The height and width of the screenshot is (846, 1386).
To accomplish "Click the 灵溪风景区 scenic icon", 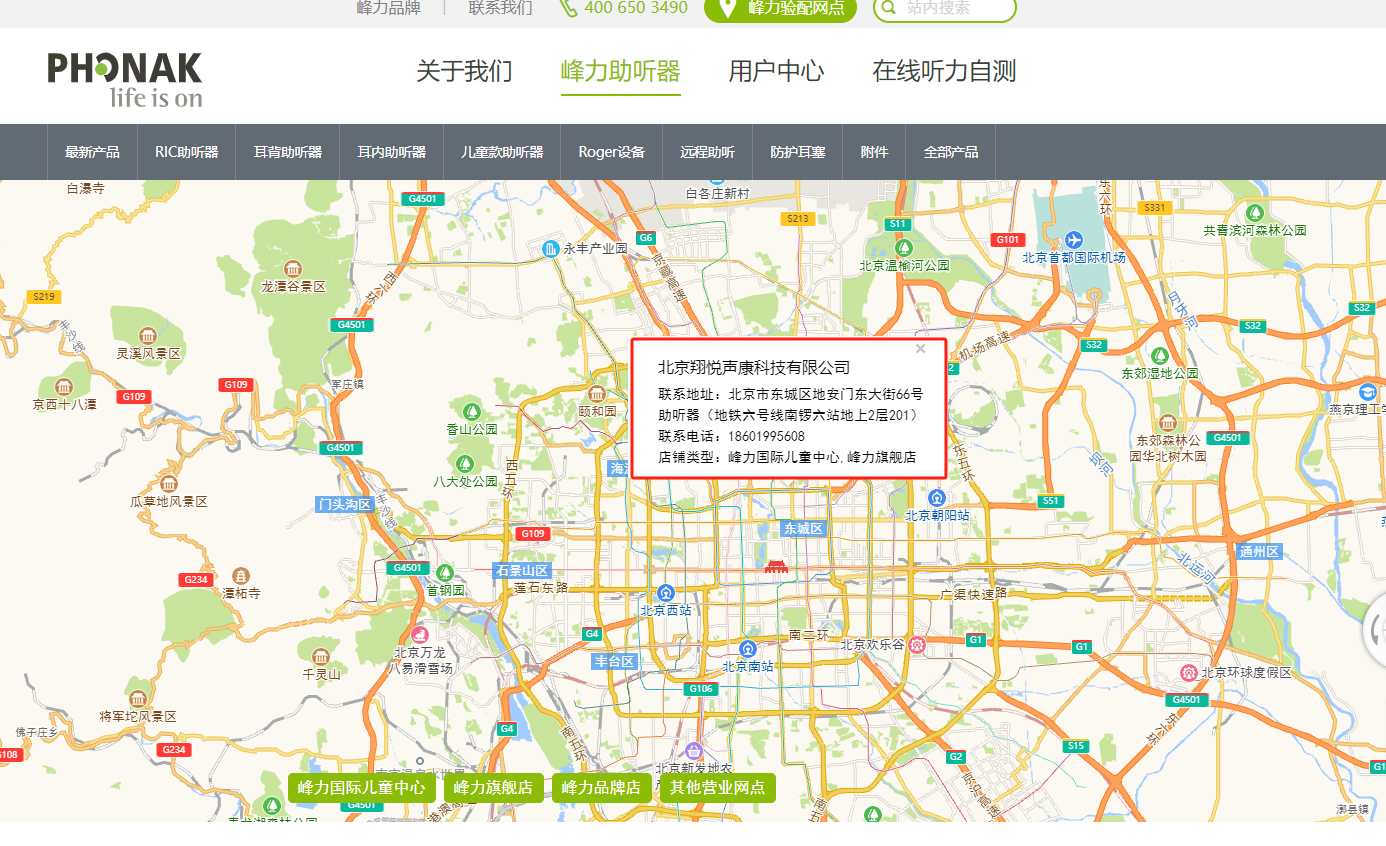I will pos(148,336).
